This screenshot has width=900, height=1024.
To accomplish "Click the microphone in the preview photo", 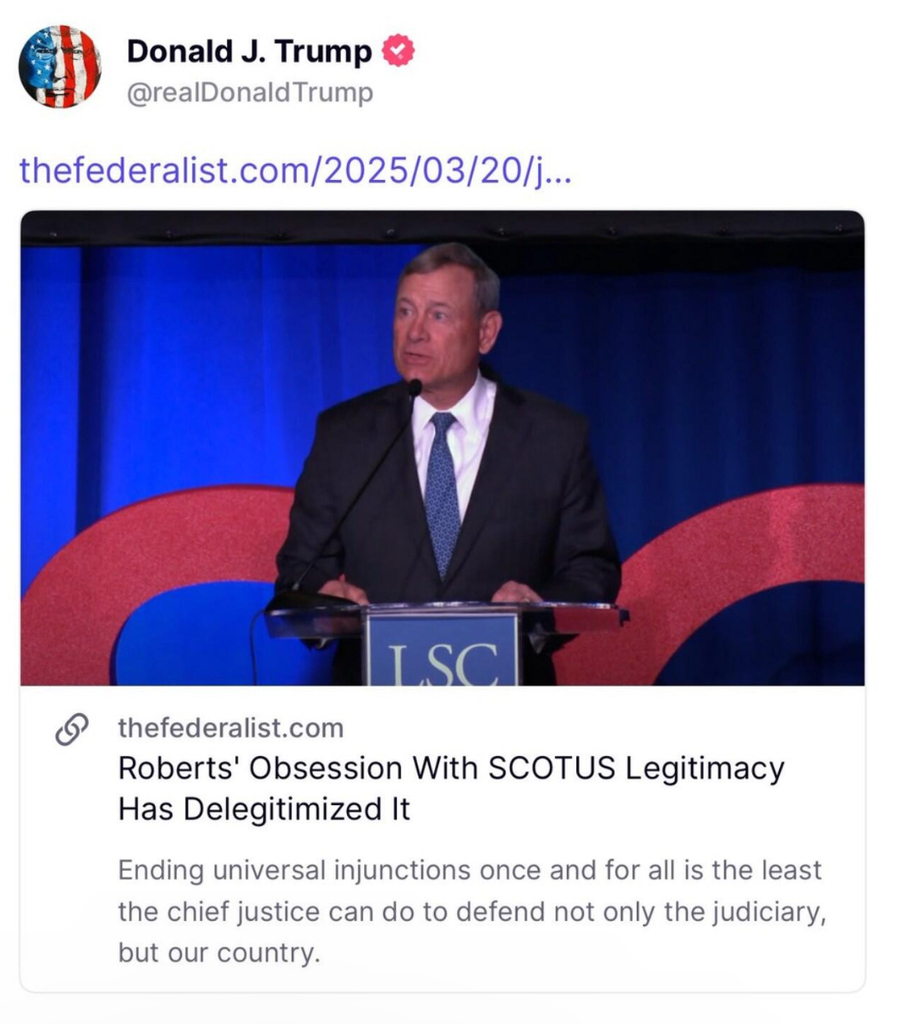I will [x=414, y=388].
